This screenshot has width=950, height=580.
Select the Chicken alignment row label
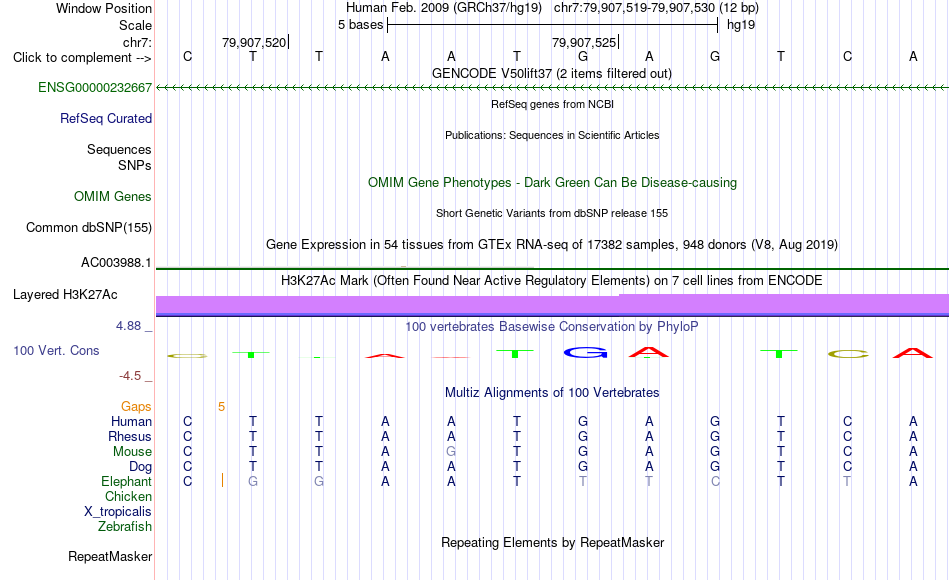(x=128, y=496)
